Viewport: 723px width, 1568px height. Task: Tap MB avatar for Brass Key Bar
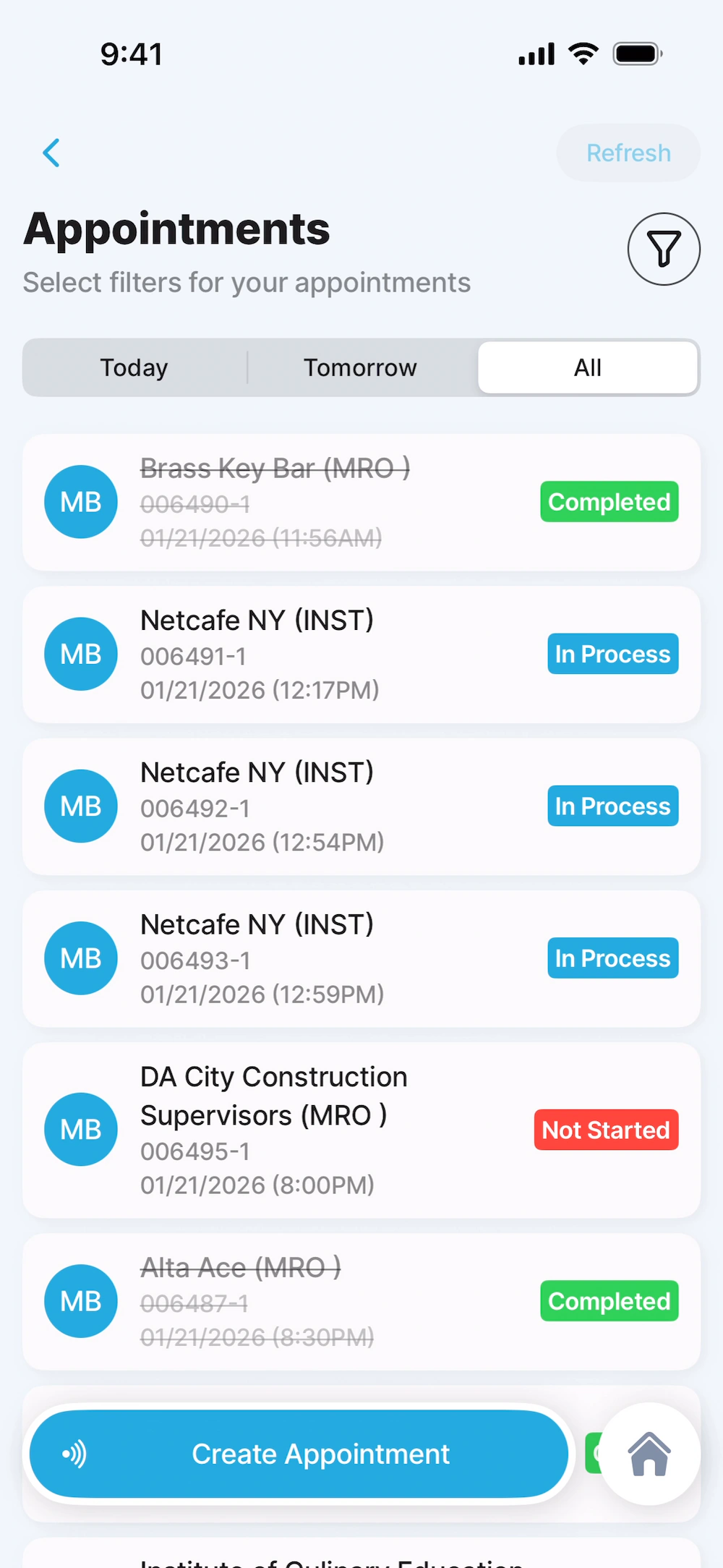pos(81,502)
